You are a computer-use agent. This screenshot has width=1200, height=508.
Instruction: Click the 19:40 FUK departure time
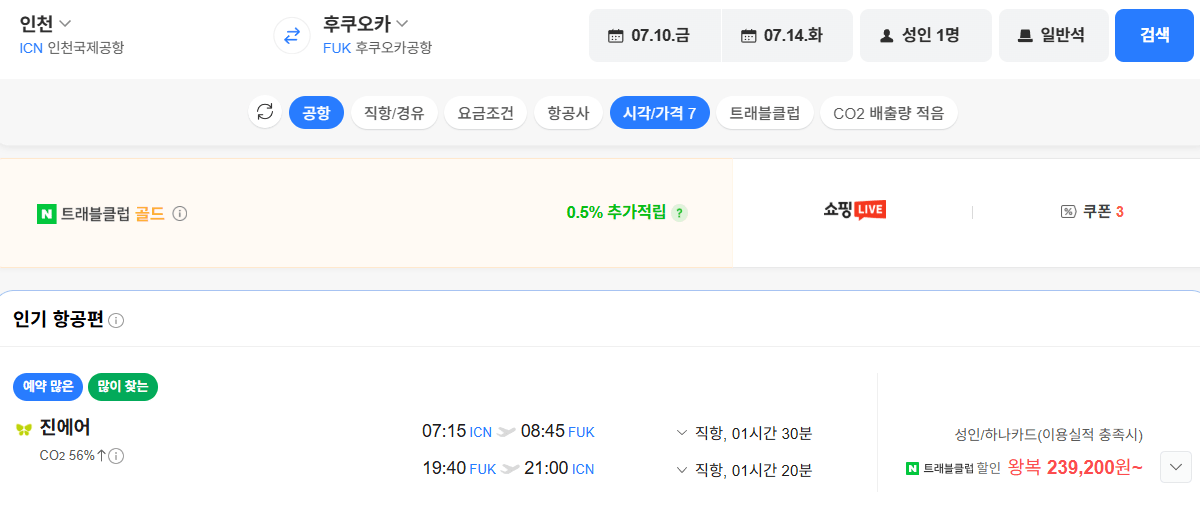coord(460,468)
